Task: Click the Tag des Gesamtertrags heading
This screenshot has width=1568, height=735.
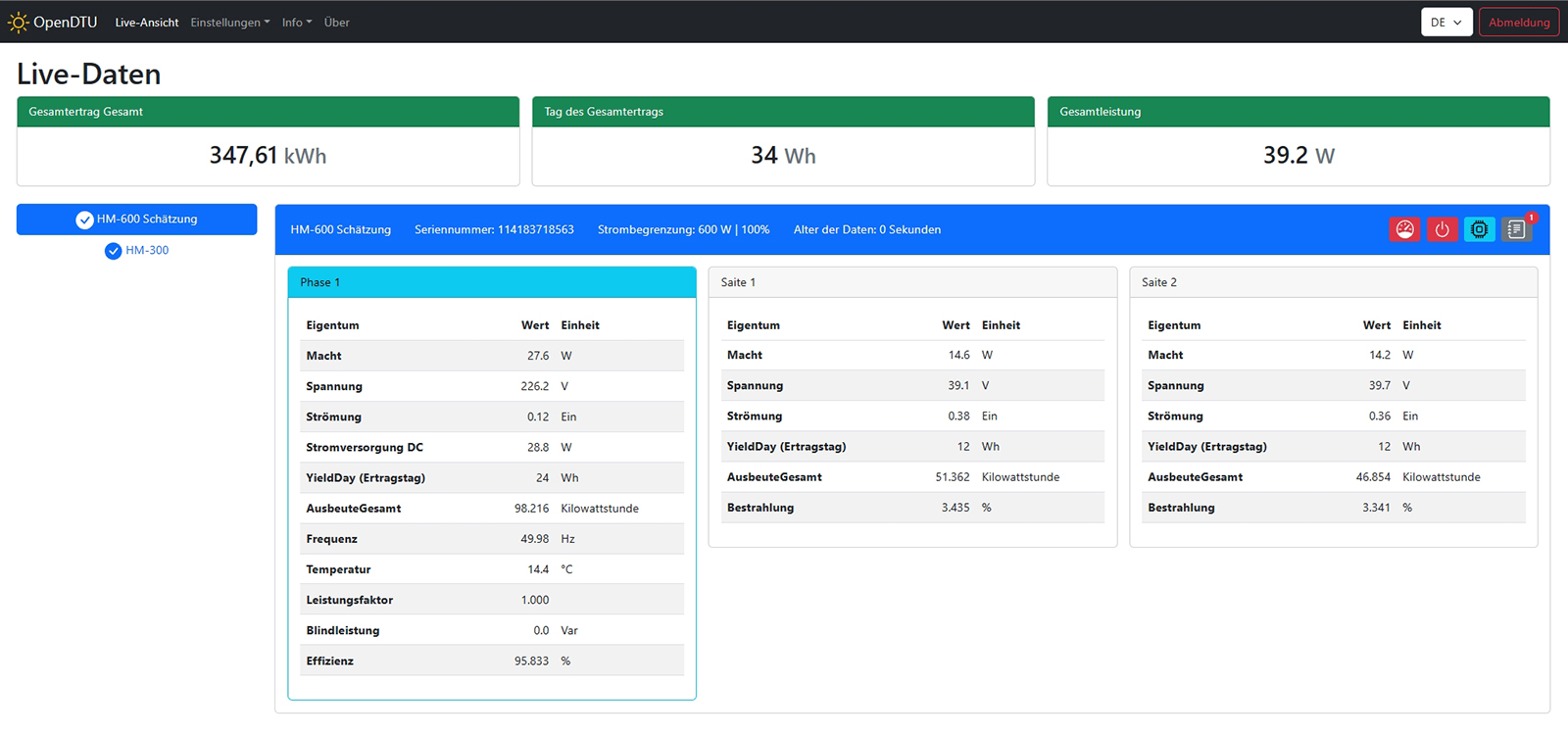Action: coord(604,112)
